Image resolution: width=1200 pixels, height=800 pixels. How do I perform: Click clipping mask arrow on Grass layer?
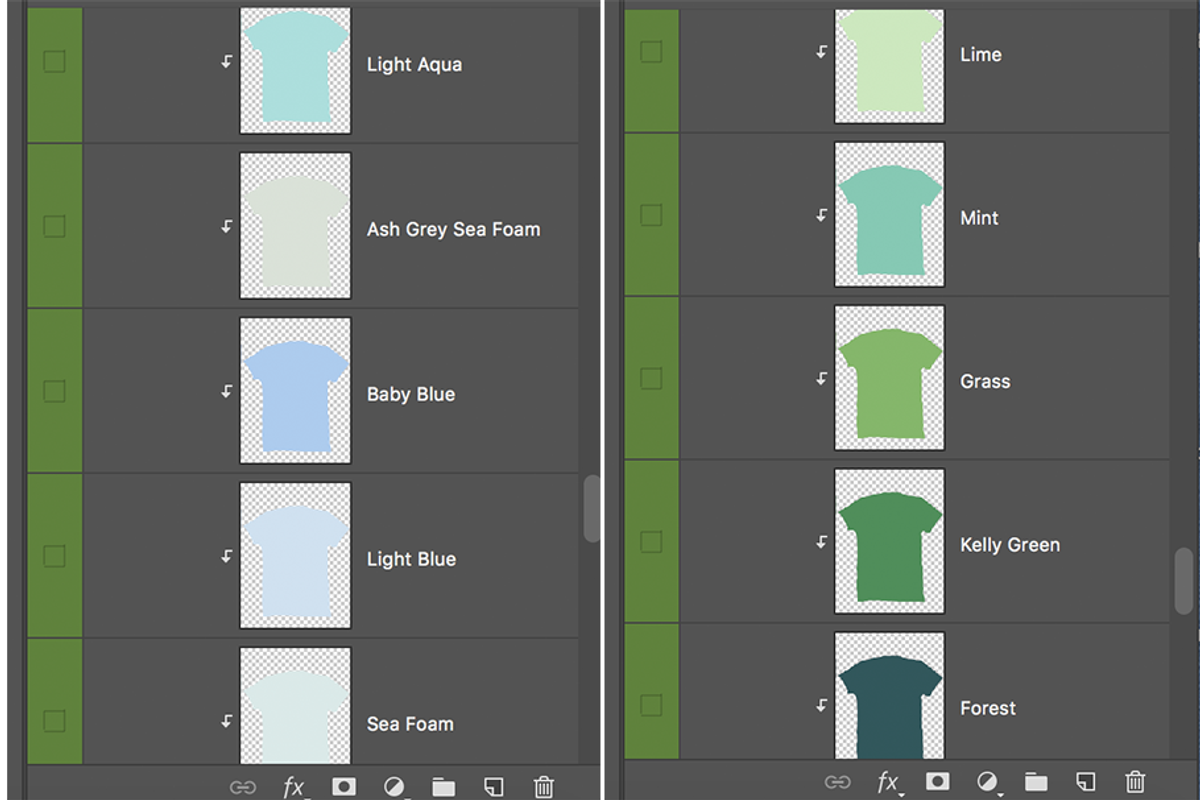(822, 378)
